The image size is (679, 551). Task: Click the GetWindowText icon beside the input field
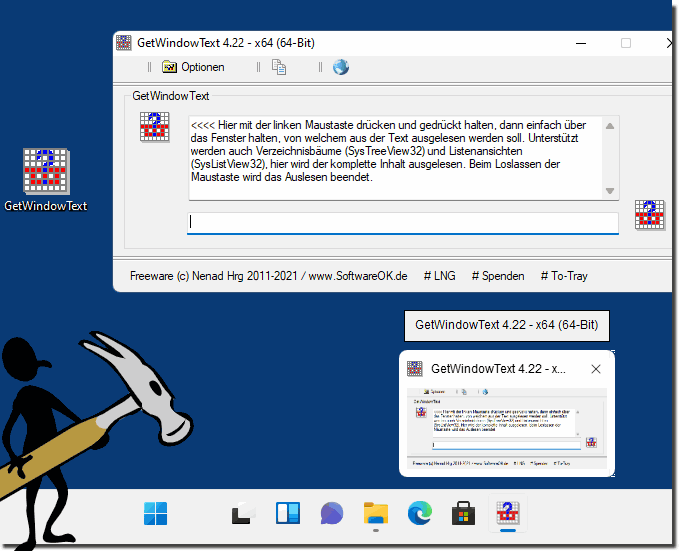(649, 214)
